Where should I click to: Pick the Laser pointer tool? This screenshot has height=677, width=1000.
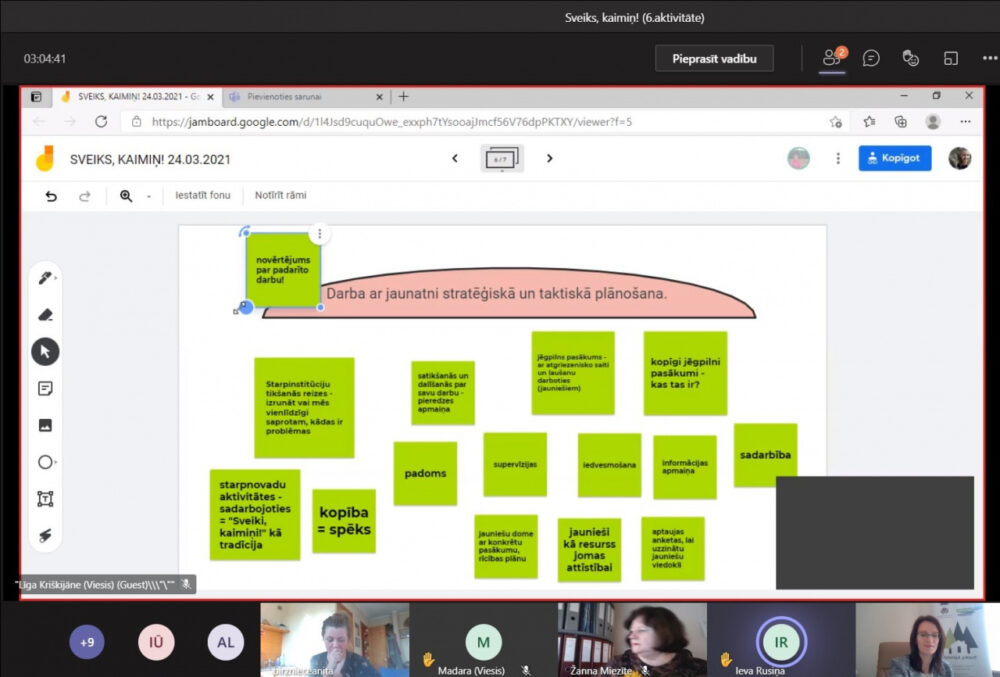45,535
